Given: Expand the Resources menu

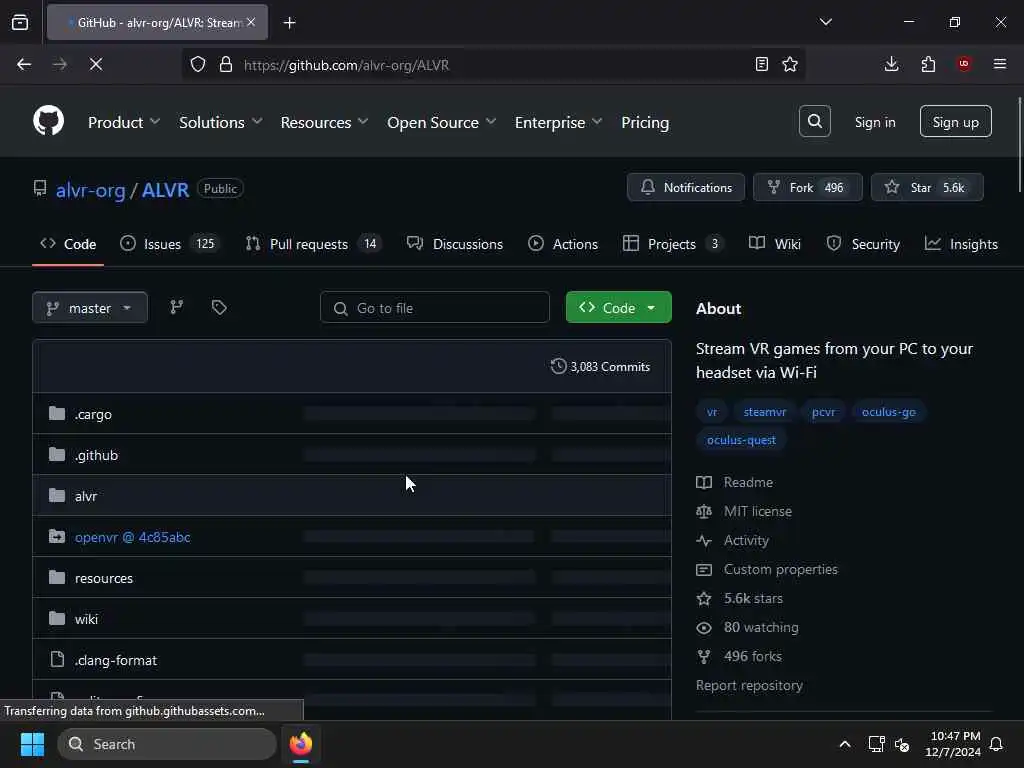Looking at the screenshot, I should coord(324,122).
